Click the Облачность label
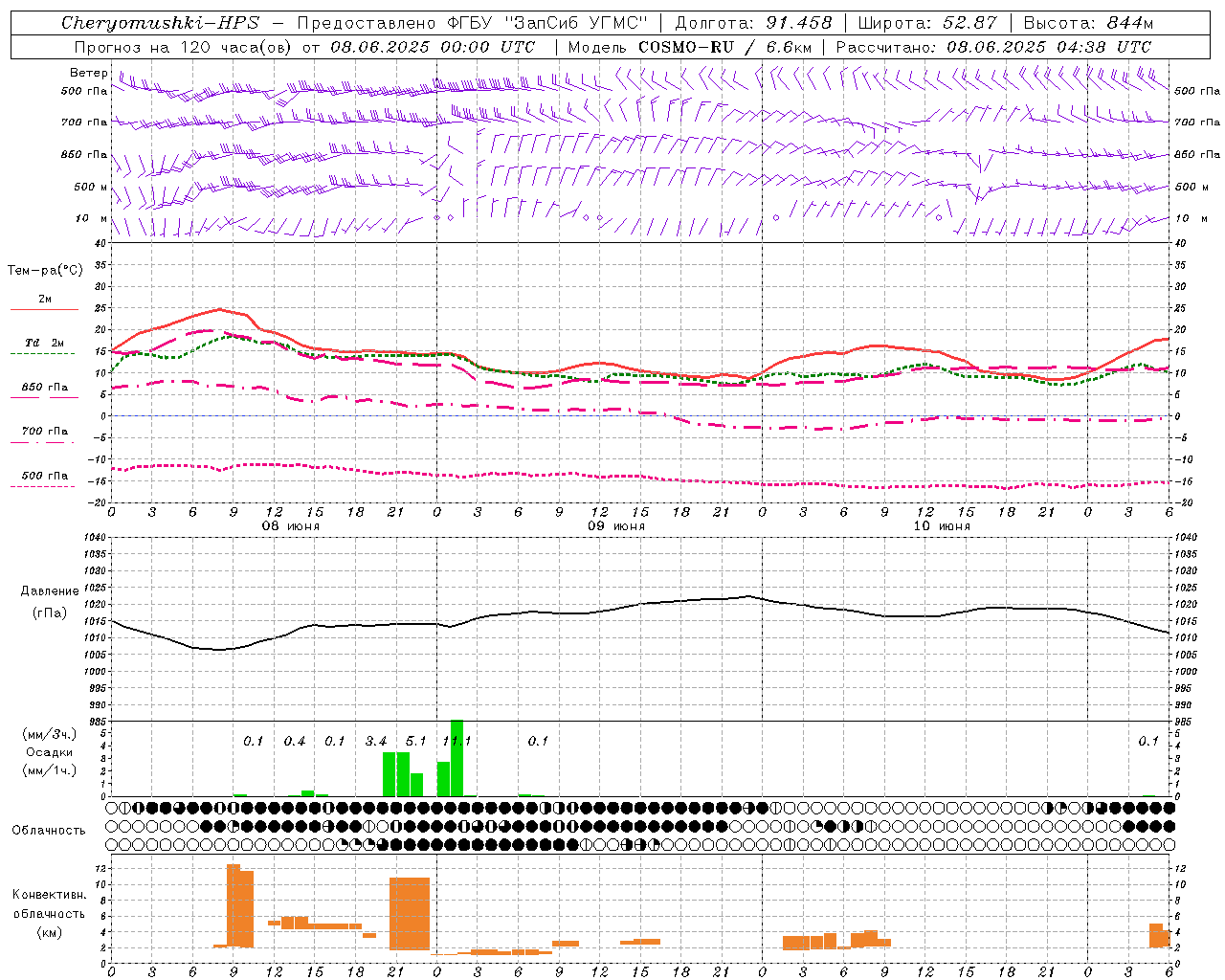The height and width of the screenshot is (980, 1225). point(49,830)
